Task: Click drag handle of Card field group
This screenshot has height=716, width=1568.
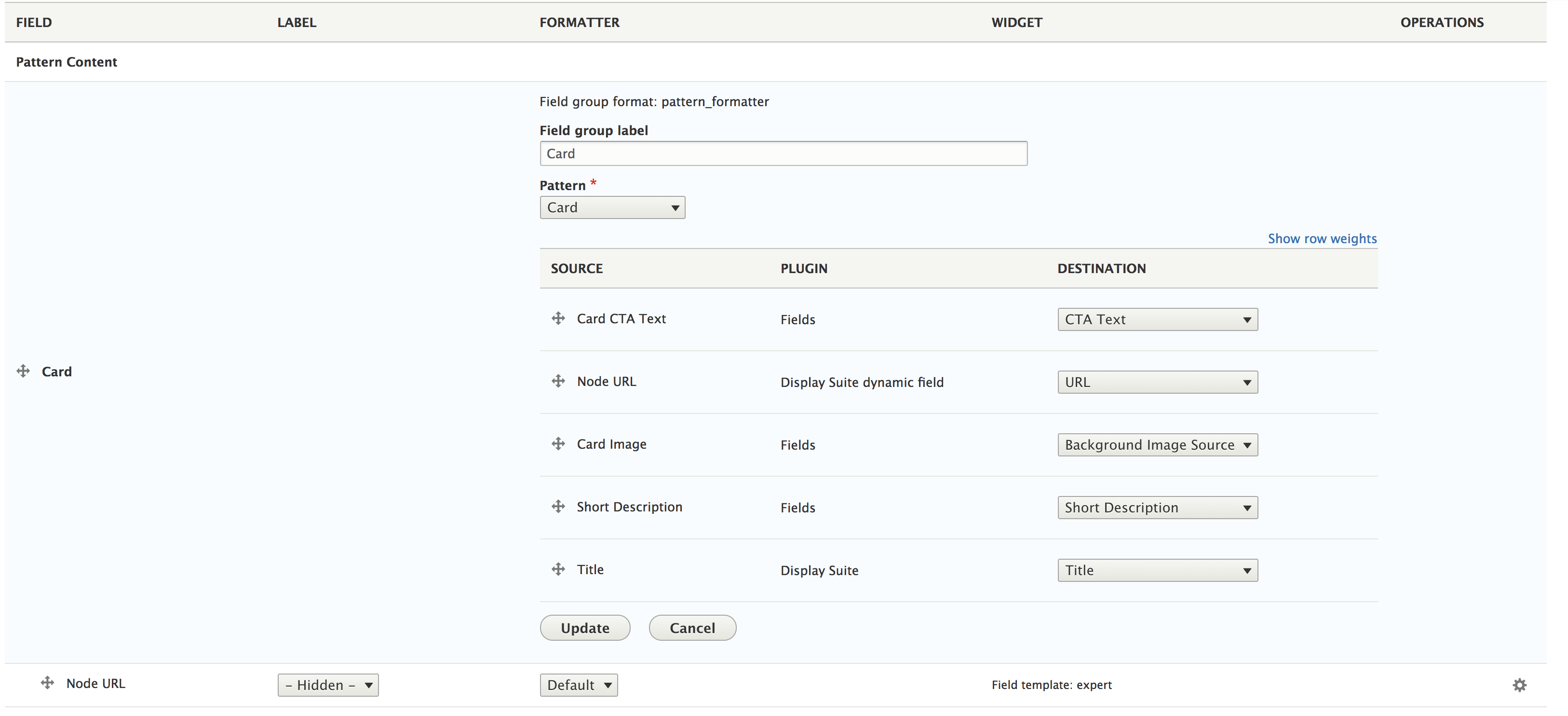Action: point(23,371)
